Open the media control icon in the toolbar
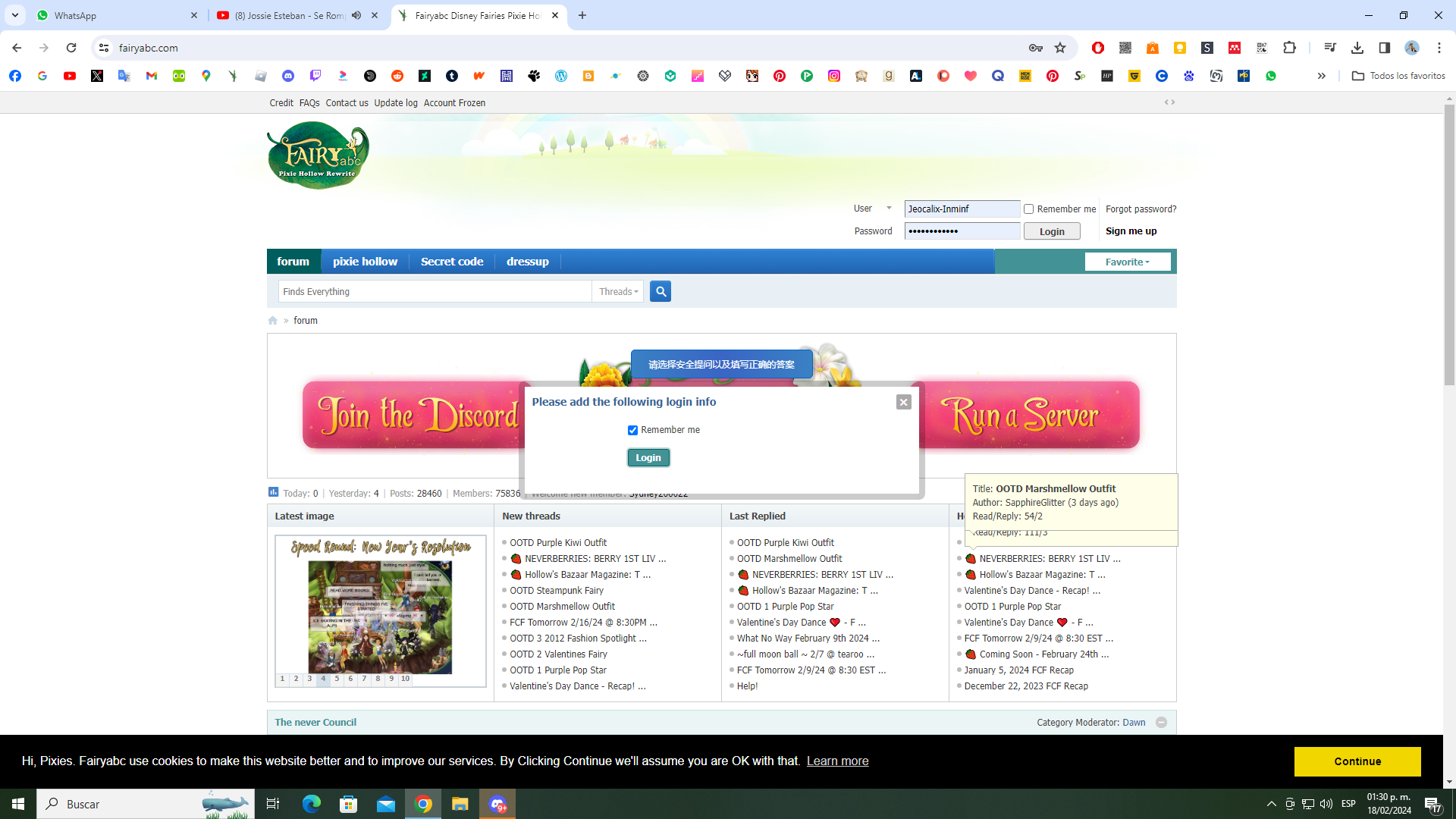The width and height of the screenshot is (1456, 819). coord(1329,48)
